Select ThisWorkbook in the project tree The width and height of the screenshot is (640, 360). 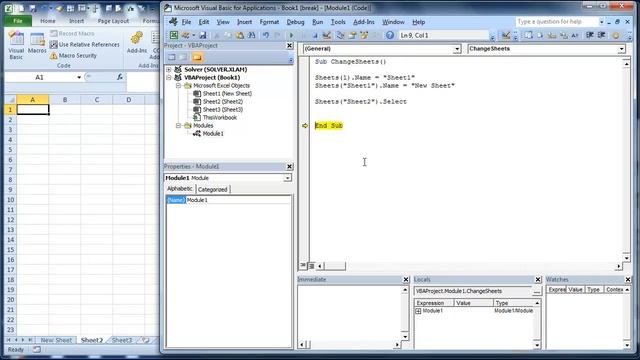point(219,118)
